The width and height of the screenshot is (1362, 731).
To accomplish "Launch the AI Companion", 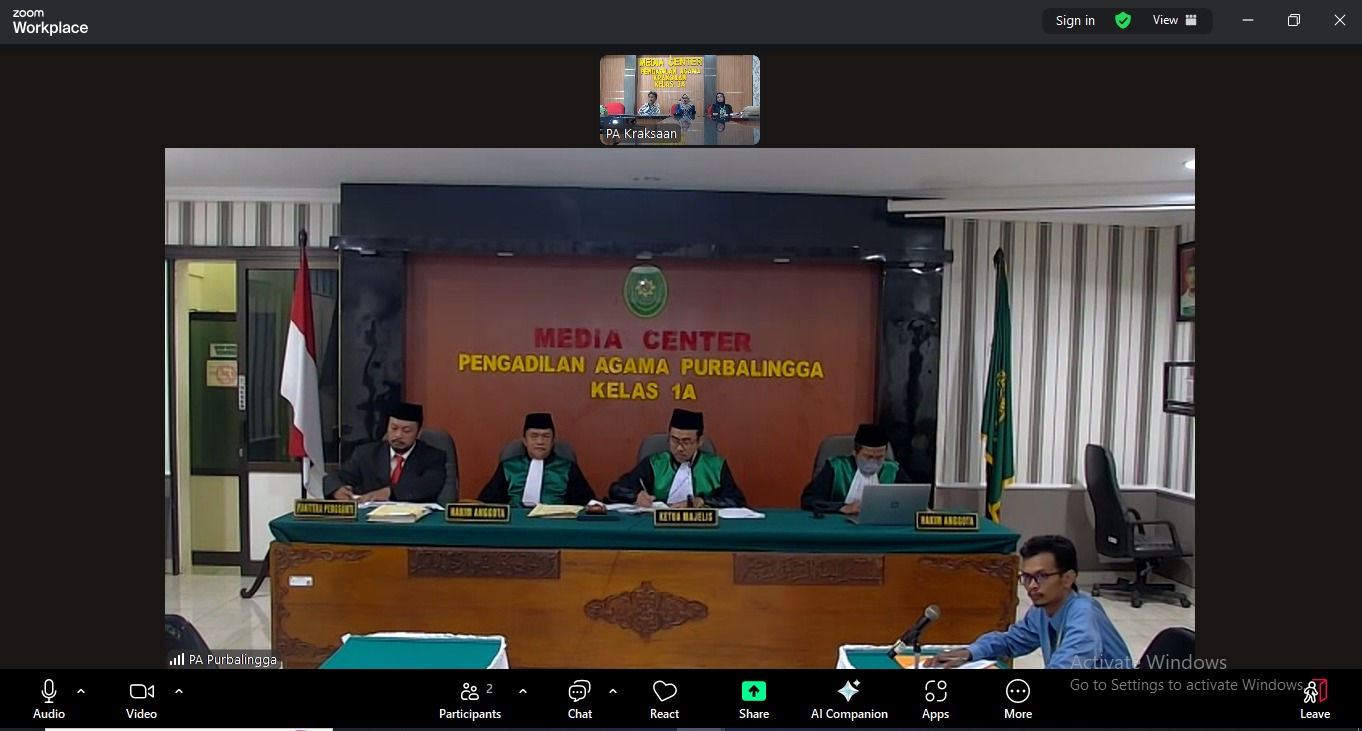I will click(x=848, y=699).
